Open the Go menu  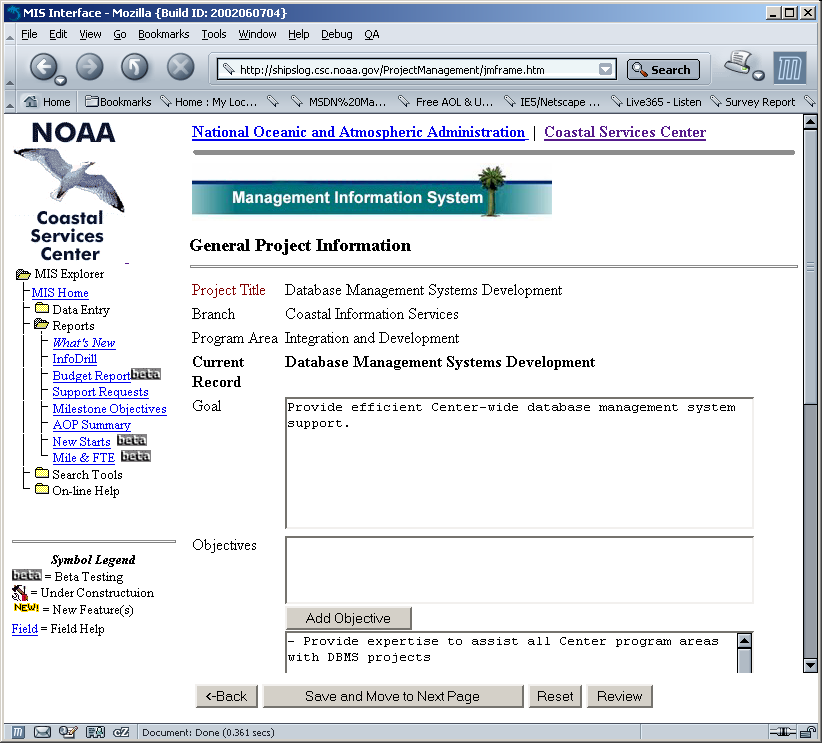click(120, 34)
